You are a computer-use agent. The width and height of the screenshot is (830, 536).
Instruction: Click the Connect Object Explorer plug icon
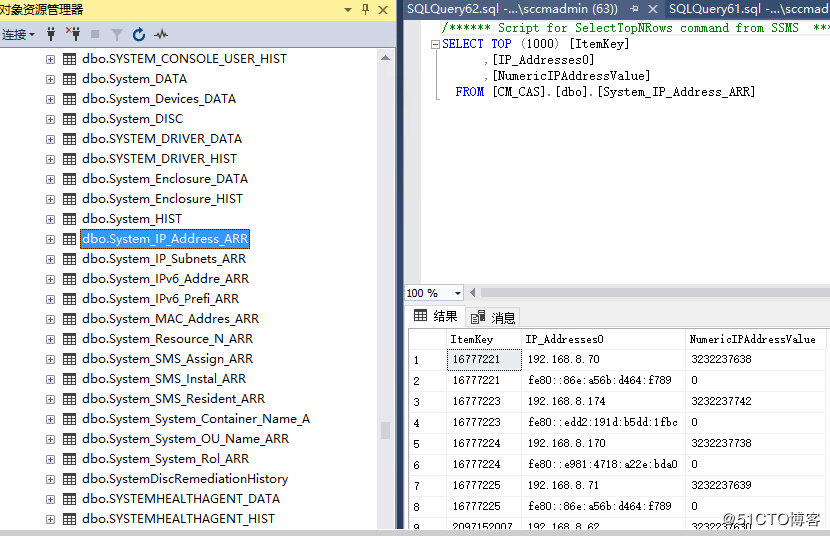coord(51,34)
